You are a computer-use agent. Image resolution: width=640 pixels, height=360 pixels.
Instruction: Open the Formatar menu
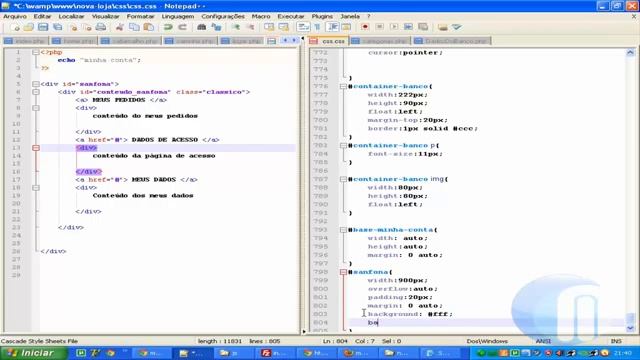(140, 16)
